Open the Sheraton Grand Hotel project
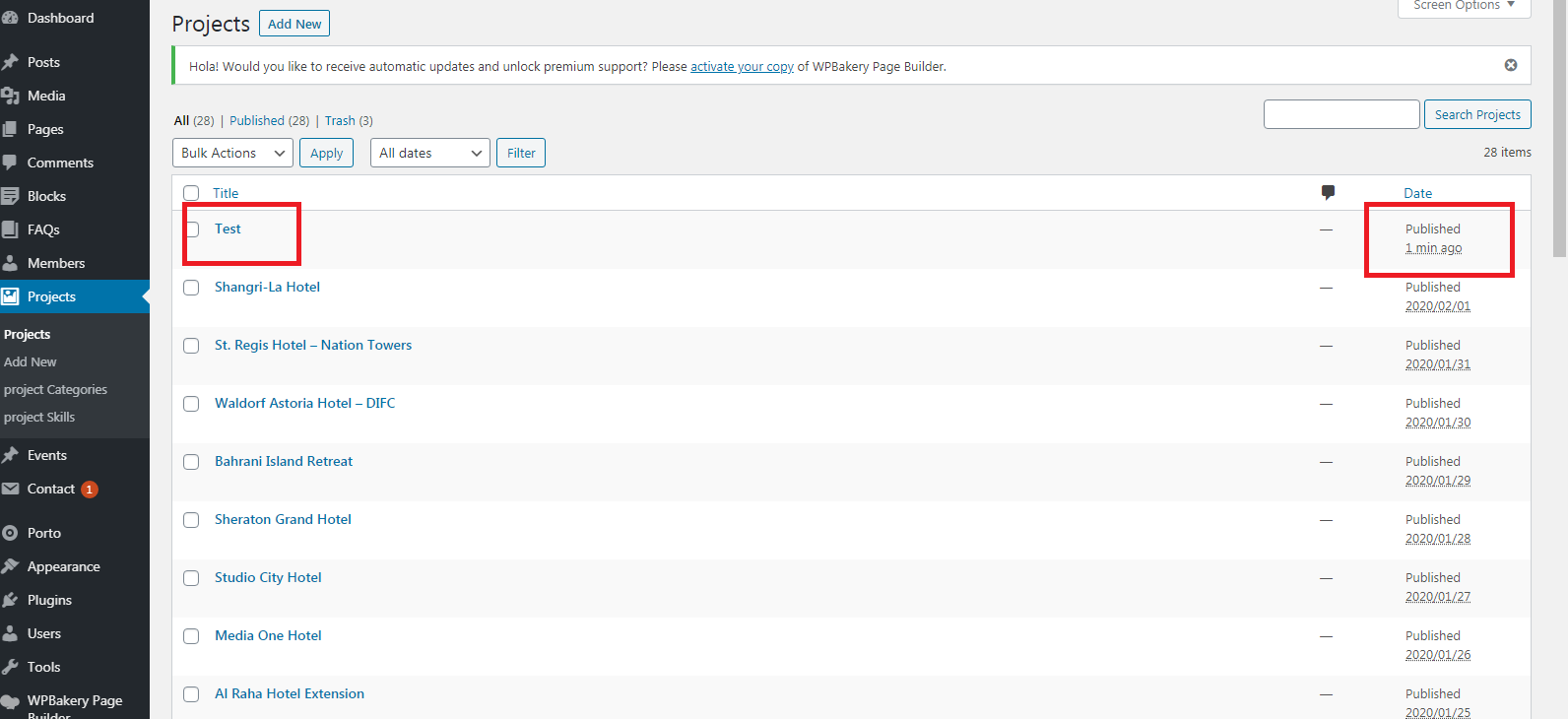This screenshot has width=1568, height=719. pyautogui.click(x=283, y=519)
